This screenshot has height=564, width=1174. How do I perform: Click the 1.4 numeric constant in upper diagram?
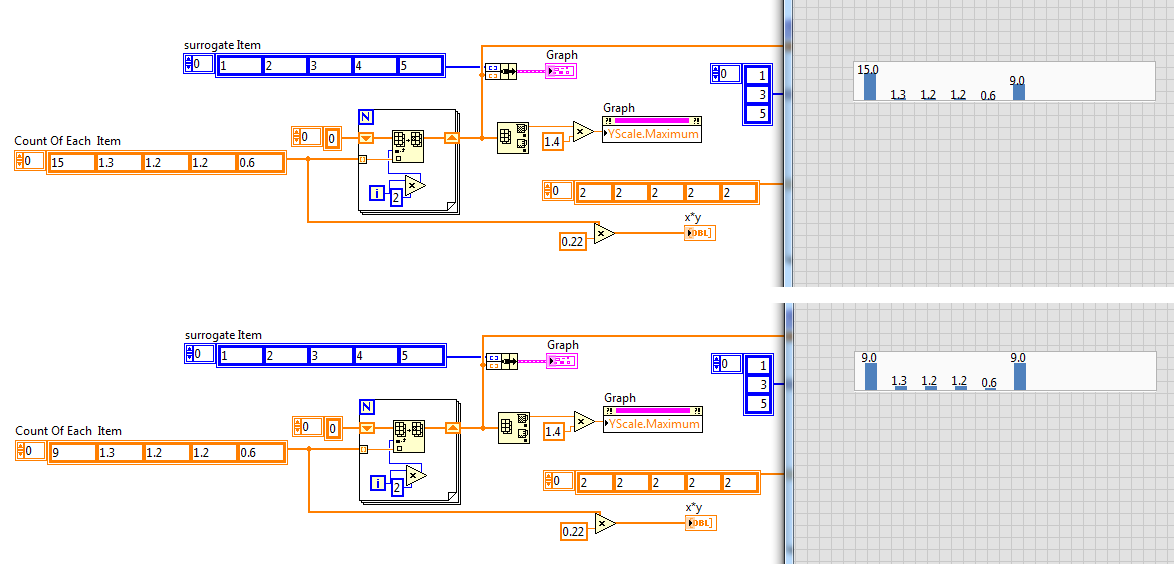554,142
